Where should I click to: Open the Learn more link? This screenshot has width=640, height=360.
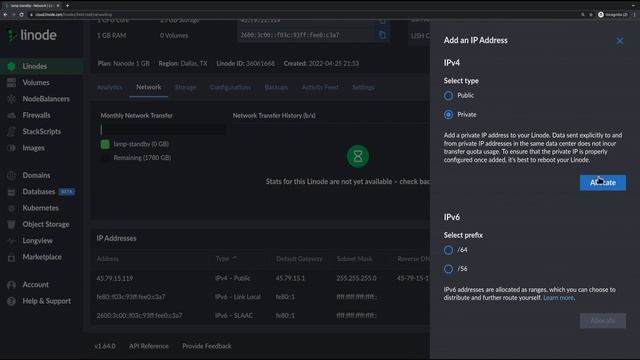point(558,298)
